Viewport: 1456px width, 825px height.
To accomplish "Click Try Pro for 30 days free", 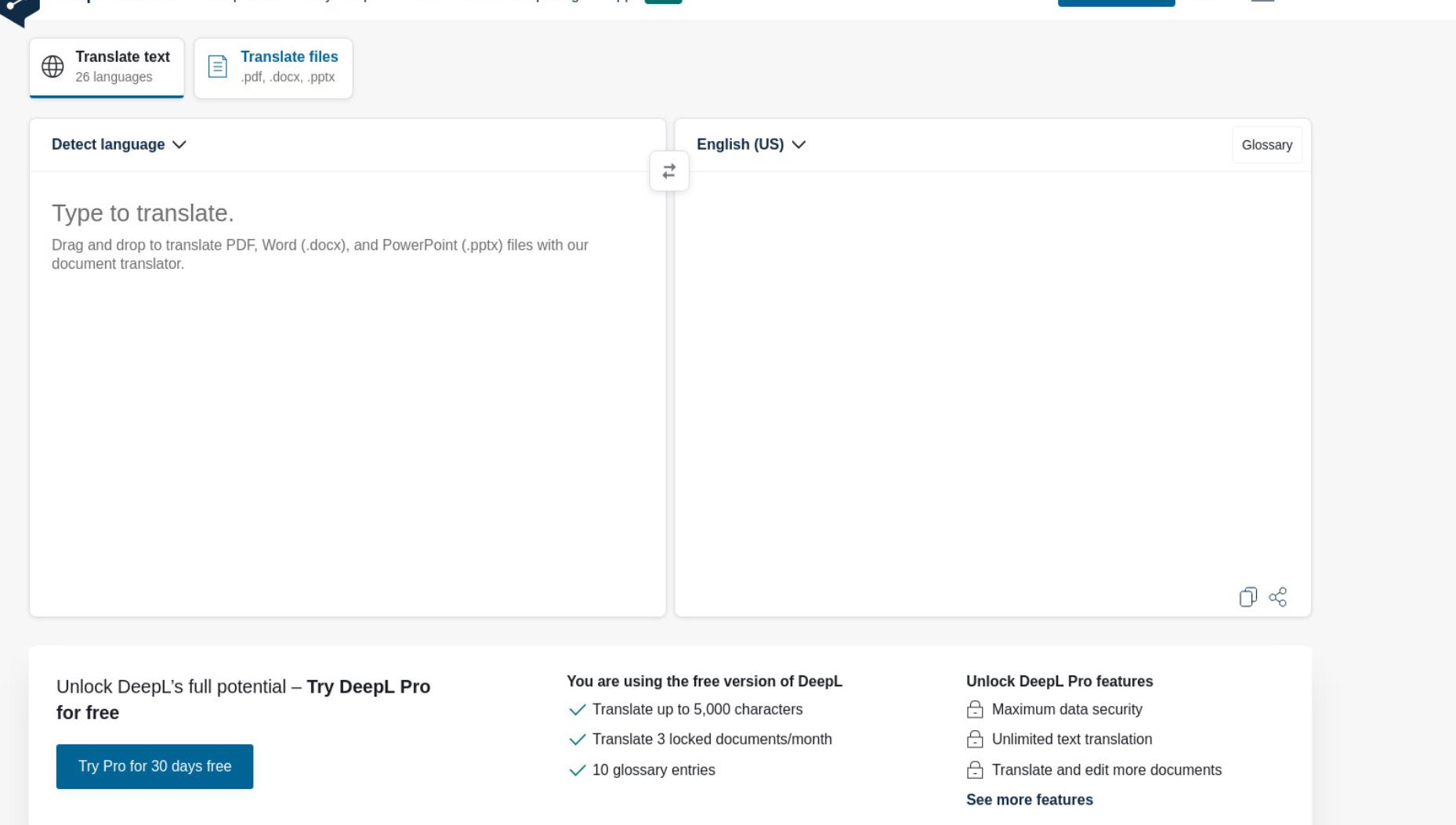I will point(154,766).
